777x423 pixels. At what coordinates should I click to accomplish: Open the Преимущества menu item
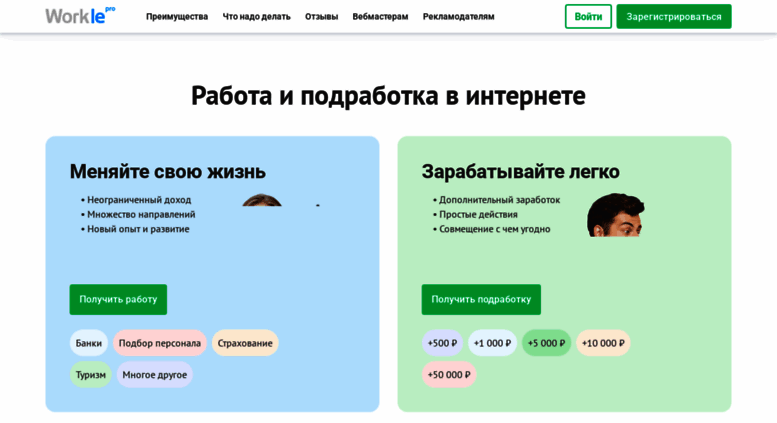[177, 16]
